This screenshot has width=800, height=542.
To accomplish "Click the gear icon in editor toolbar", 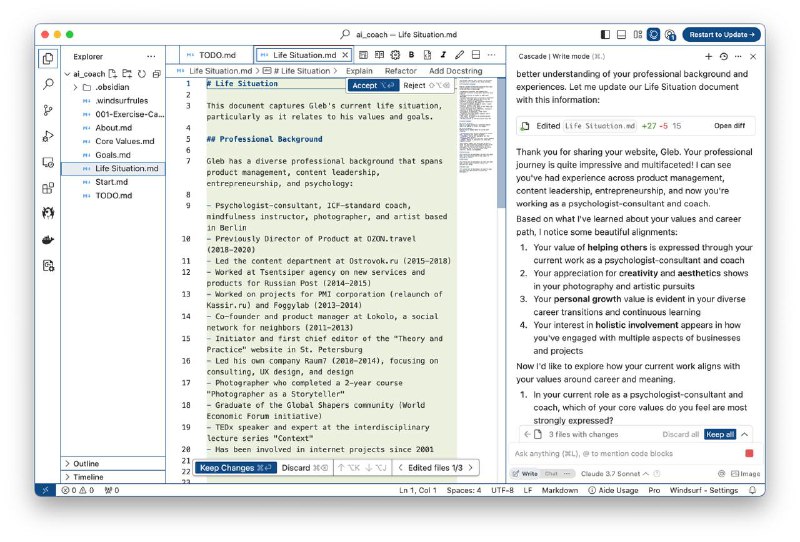I will [395, 55].
